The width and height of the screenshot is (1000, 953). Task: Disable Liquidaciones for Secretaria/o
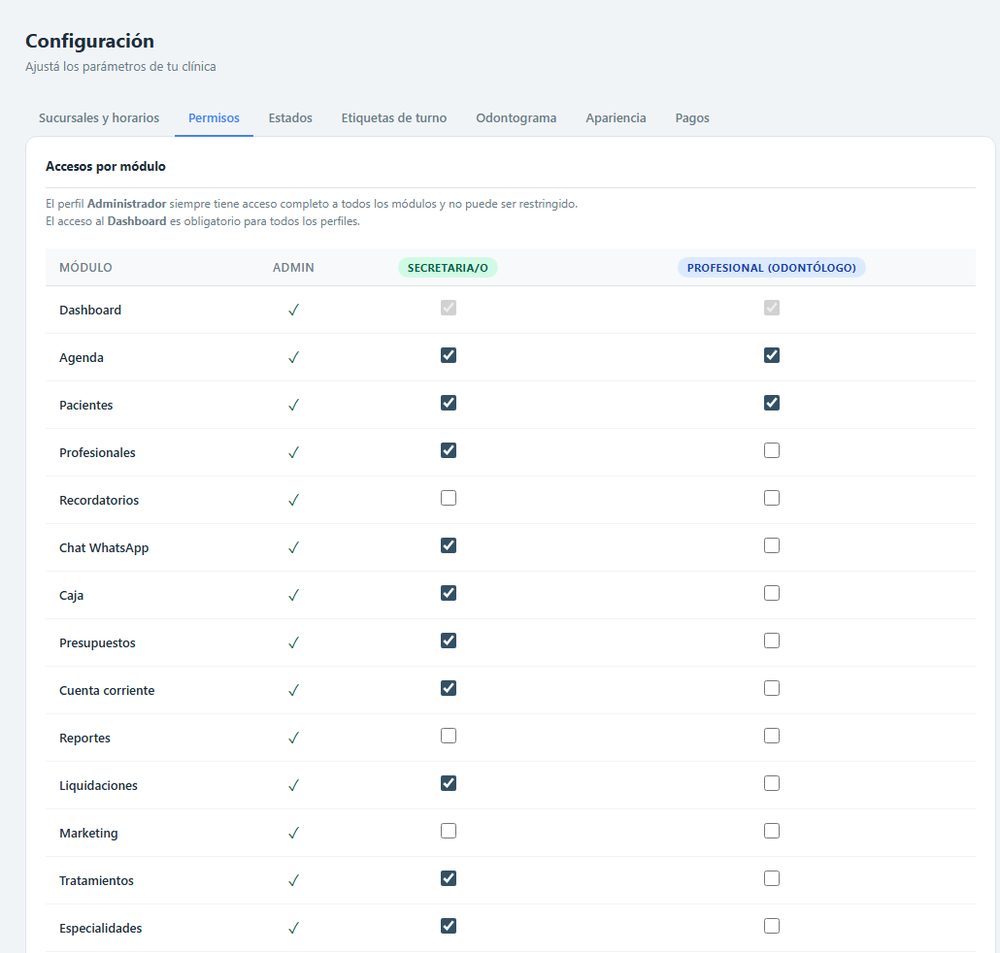pyautogui.click(x=448, y=783)
